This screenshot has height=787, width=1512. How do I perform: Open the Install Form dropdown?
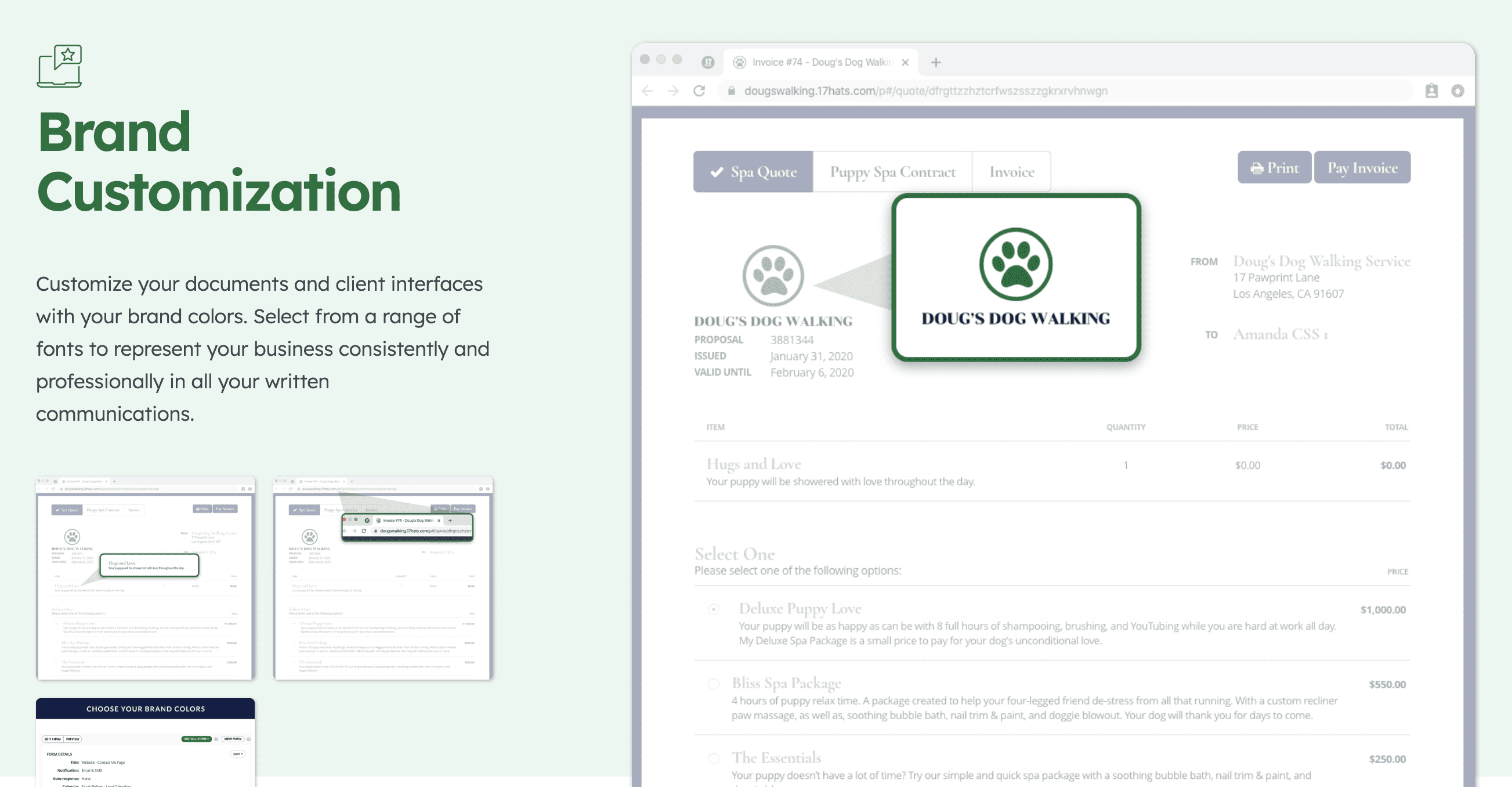[x=196, y=739]
